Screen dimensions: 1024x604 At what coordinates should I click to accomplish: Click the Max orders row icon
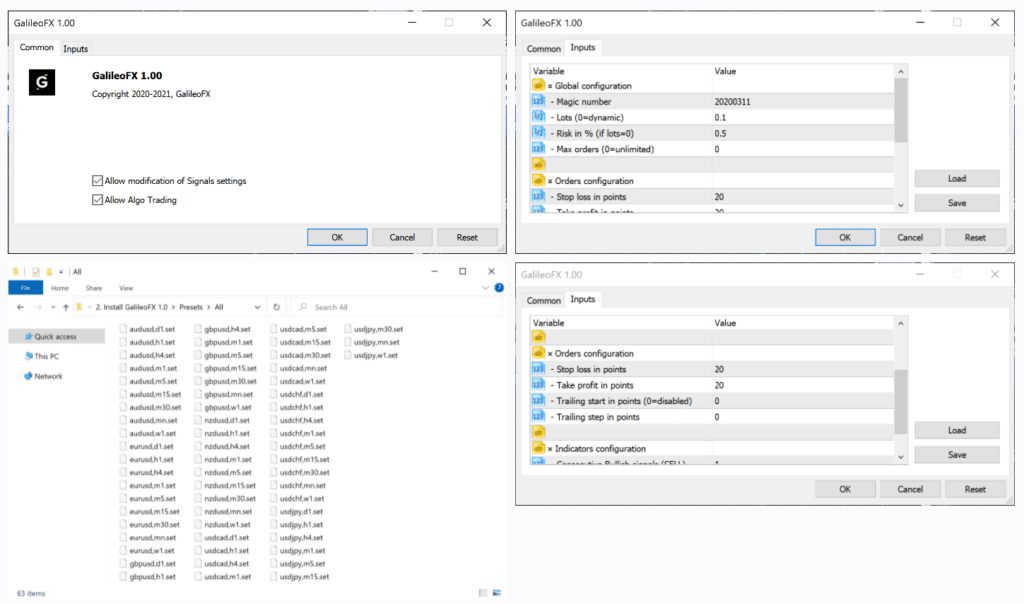pyautogui.click(x=538, y=149)
